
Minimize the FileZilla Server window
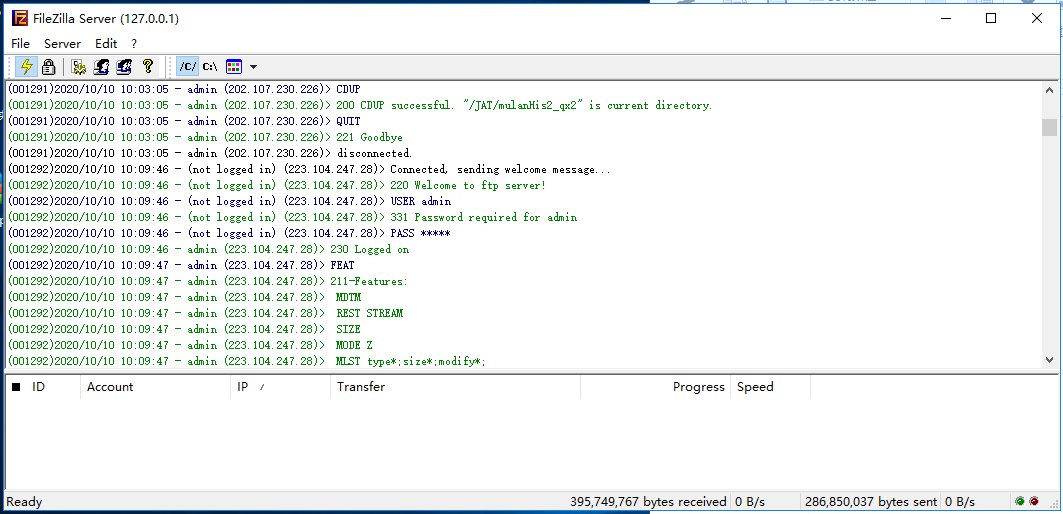pos(945,18)
